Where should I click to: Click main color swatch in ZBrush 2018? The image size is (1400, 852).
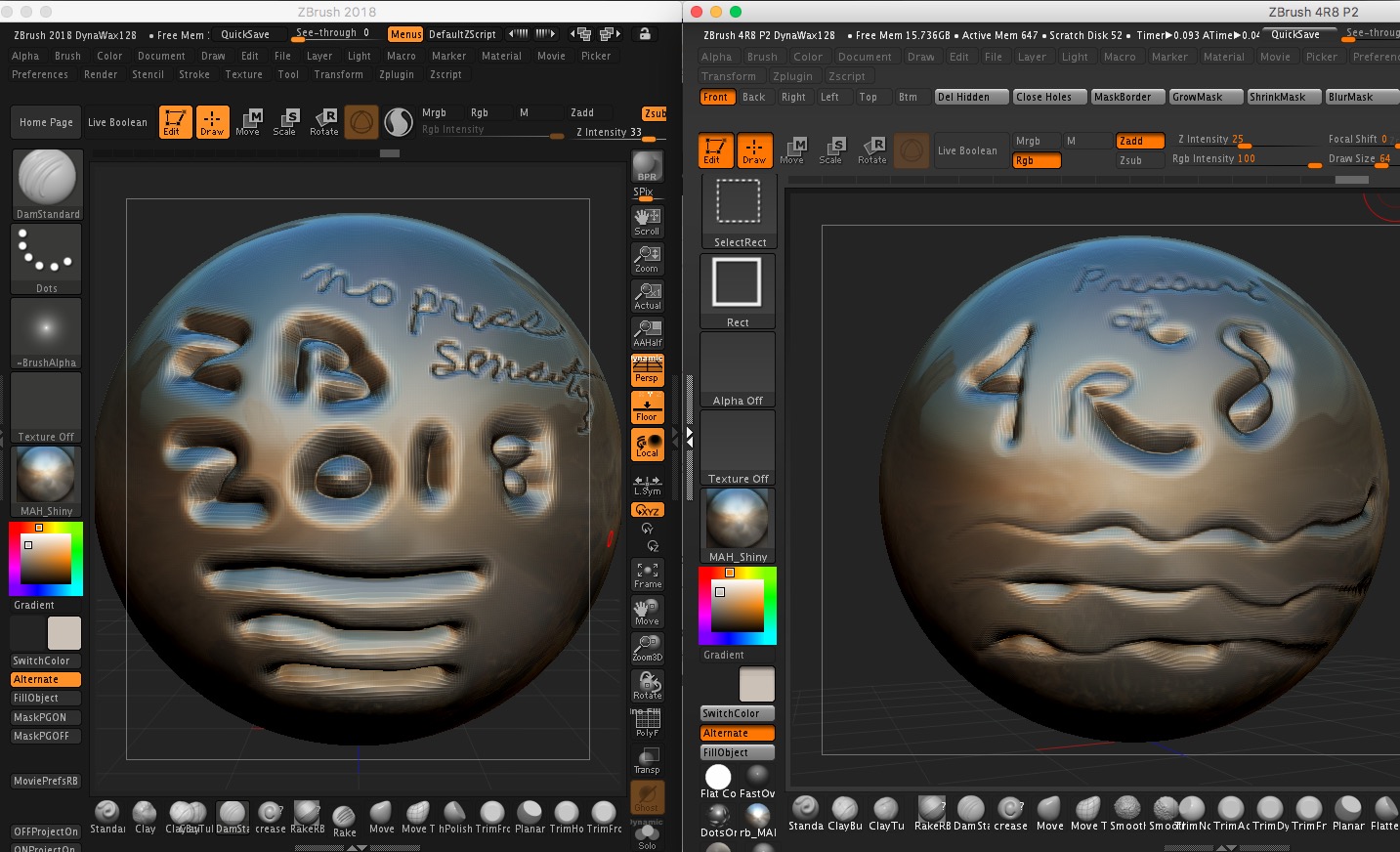click(64, 633)
